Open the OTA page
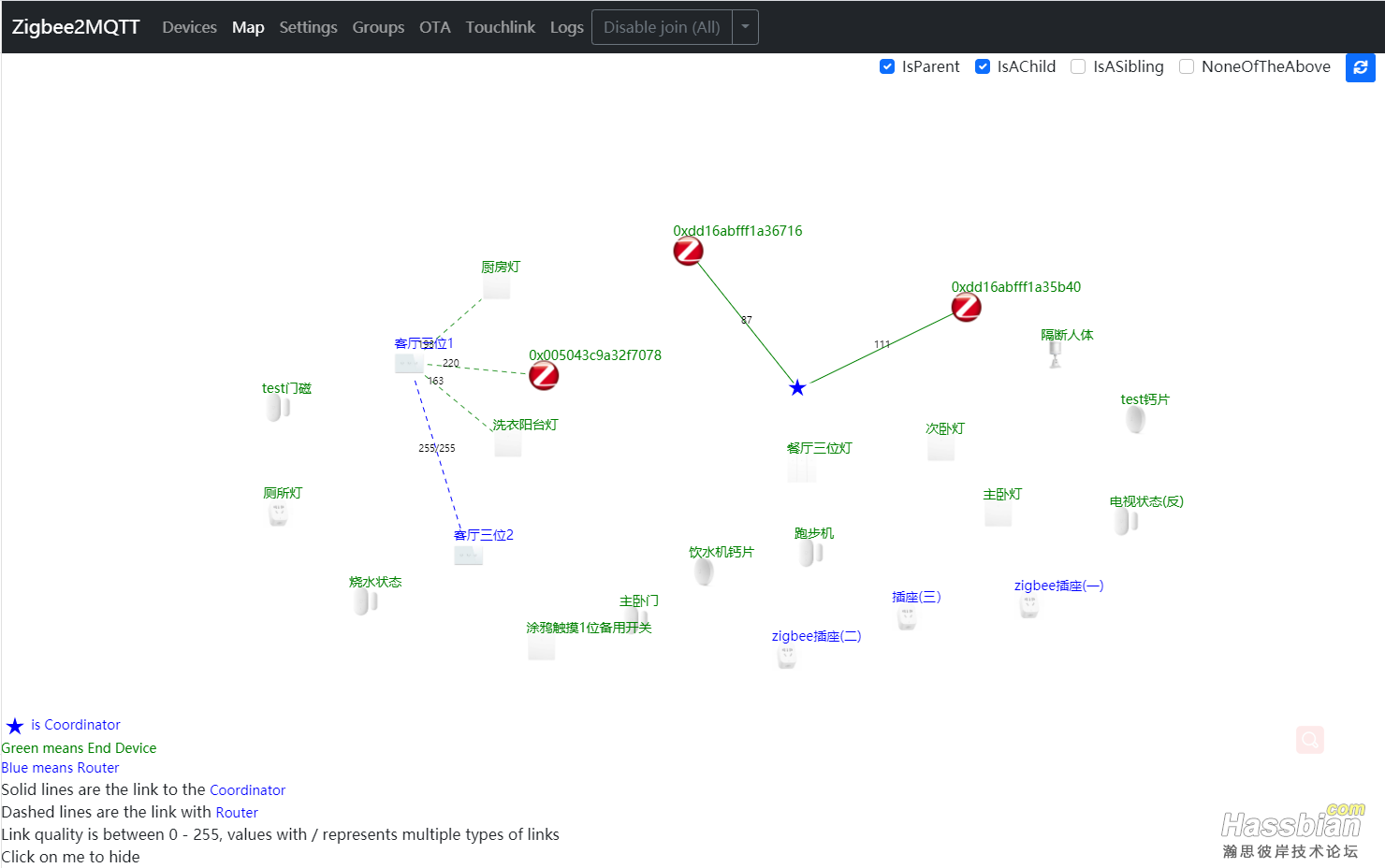1385x868 pixels. 434,27
